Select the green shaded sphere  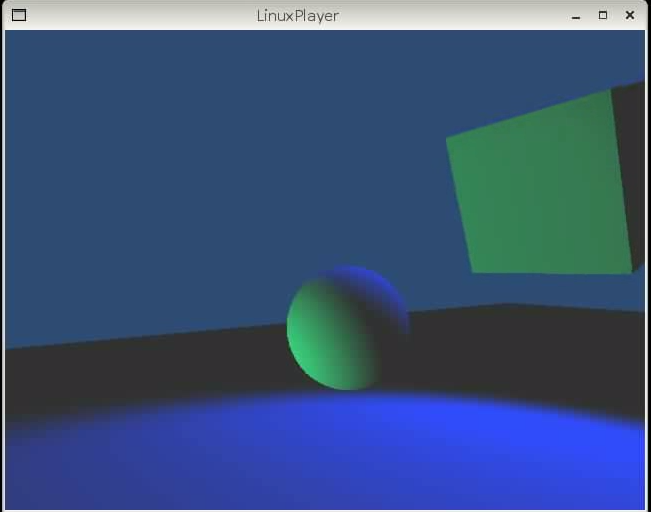pos(348,328)
